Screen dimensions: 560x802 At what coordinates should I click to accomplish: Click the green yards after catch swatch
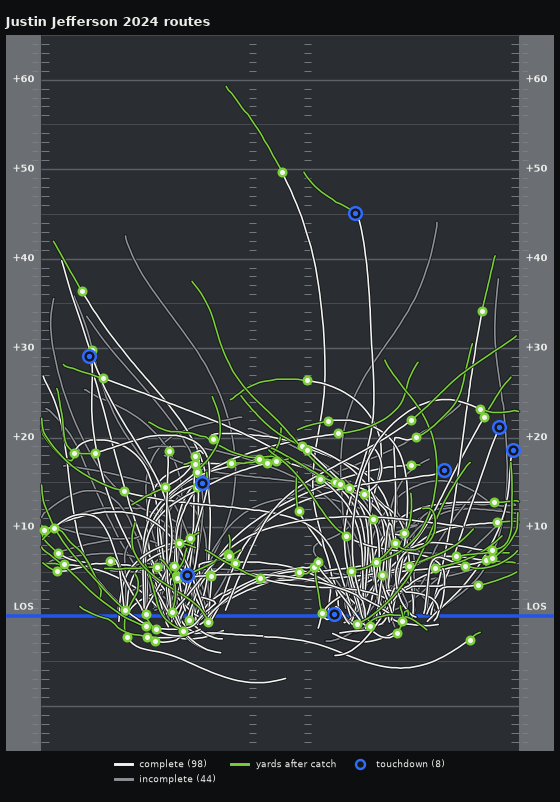[240, 765]
